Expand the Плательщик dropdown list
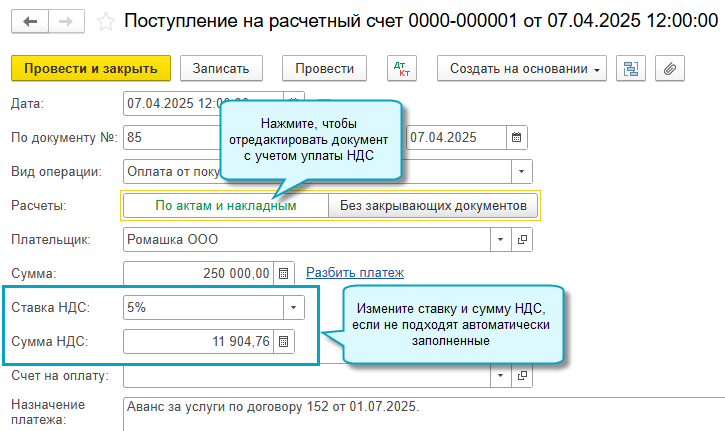This screenshot has height=431, width=725. (x=501, y=240)
